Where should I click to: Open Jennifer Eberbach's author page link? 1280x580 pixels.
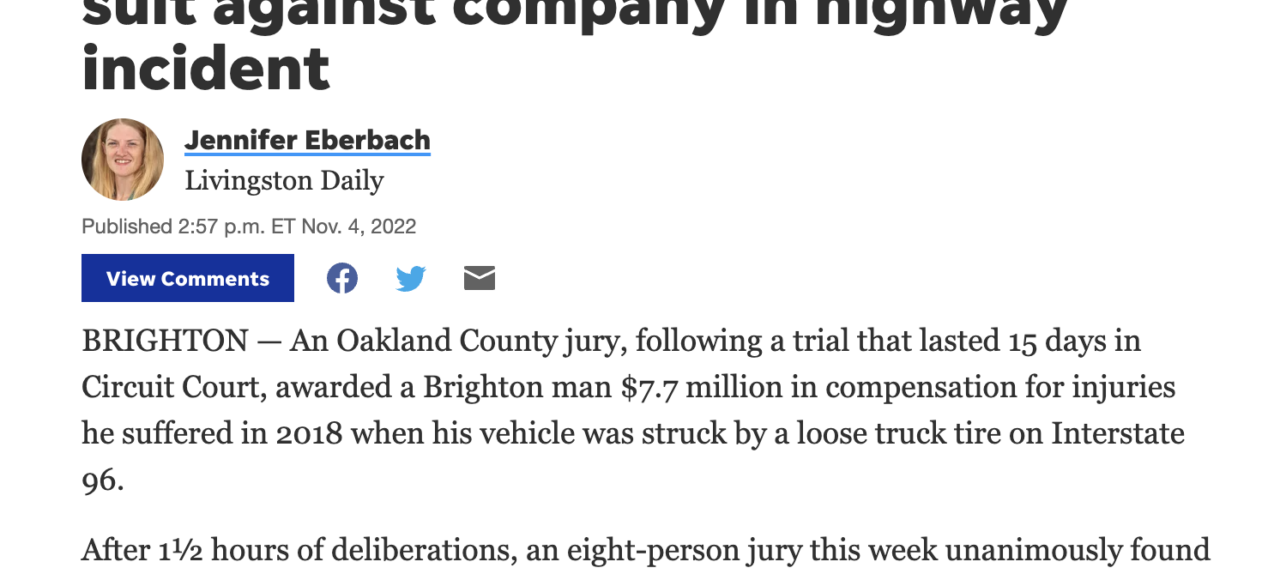point(308,140)
